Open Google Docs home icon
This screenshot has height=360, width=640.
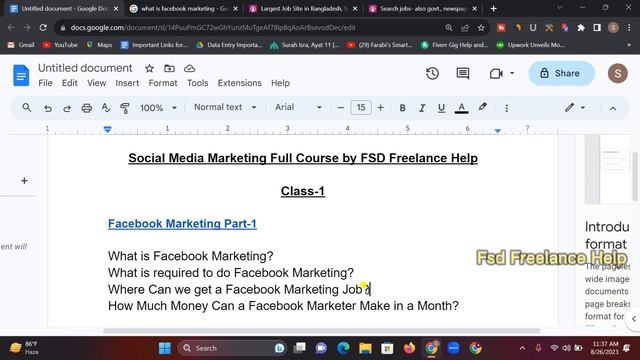point(21,75)
